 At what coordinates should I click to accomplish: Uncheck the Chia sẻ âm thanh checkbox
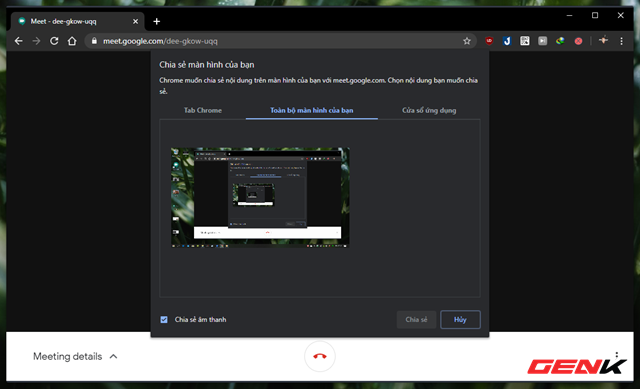[x=164, y=320]
